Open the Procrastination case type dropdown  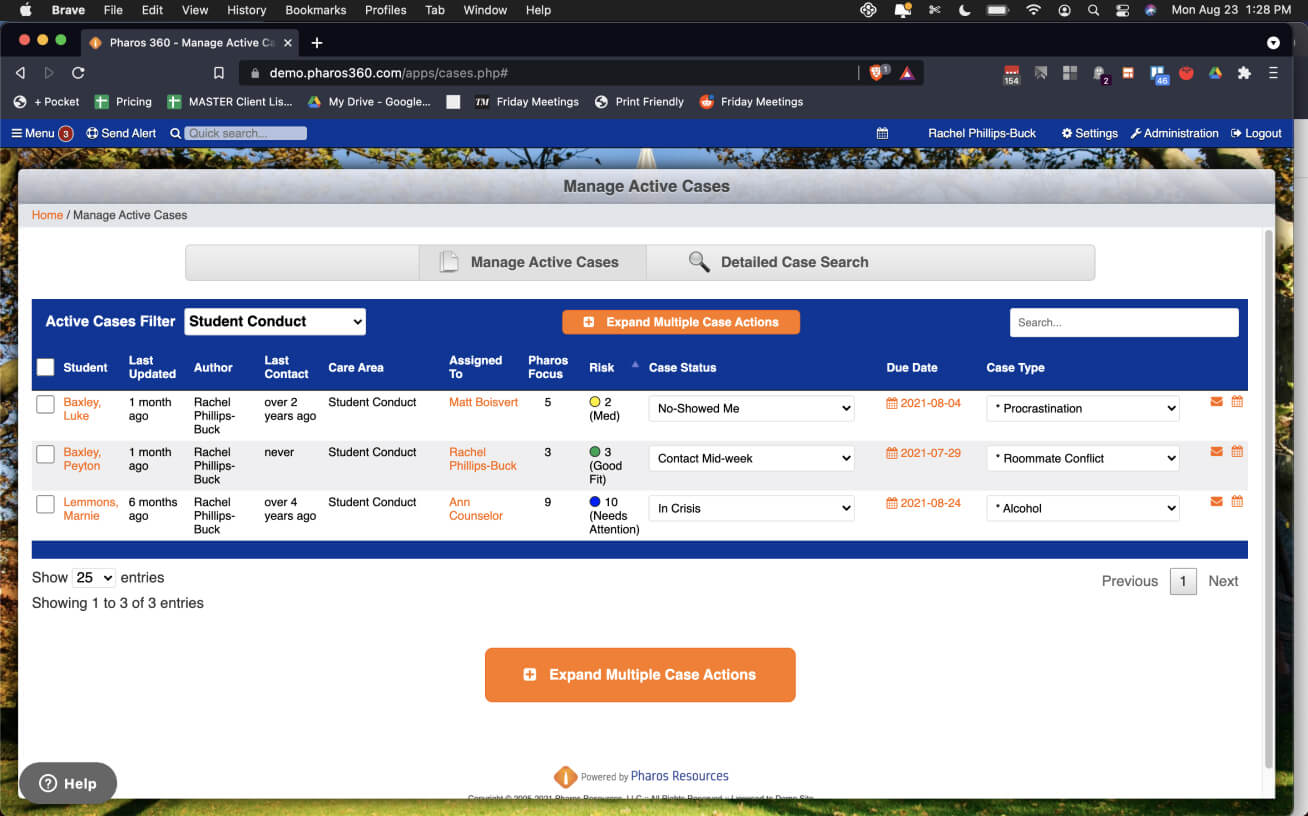pos(1083,408)
